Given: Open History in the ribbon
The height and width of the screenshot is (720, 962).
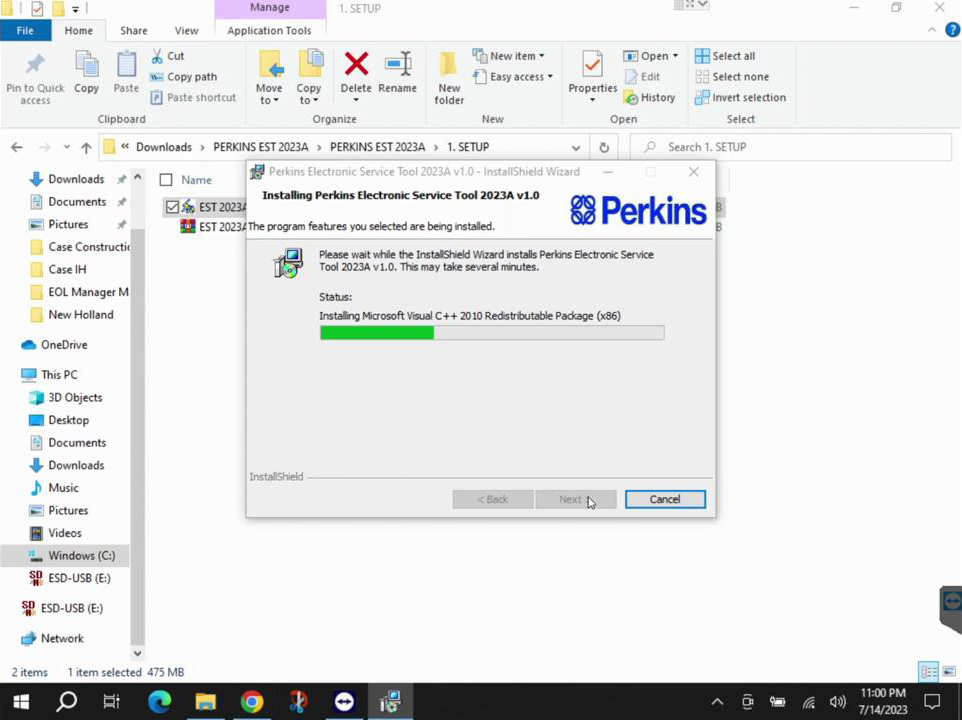Looking at the screenshot, I should [649, 98].
